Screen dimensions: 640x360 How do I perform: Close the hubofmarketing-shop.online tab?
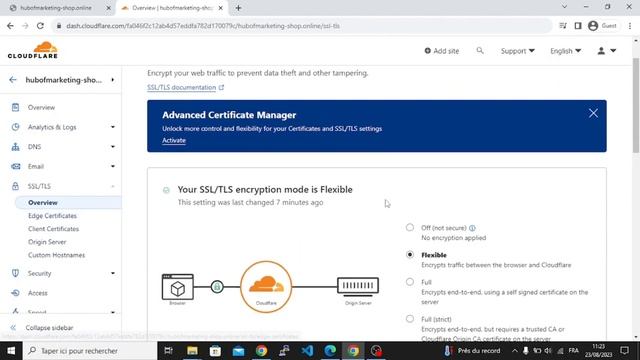point(109,8)
